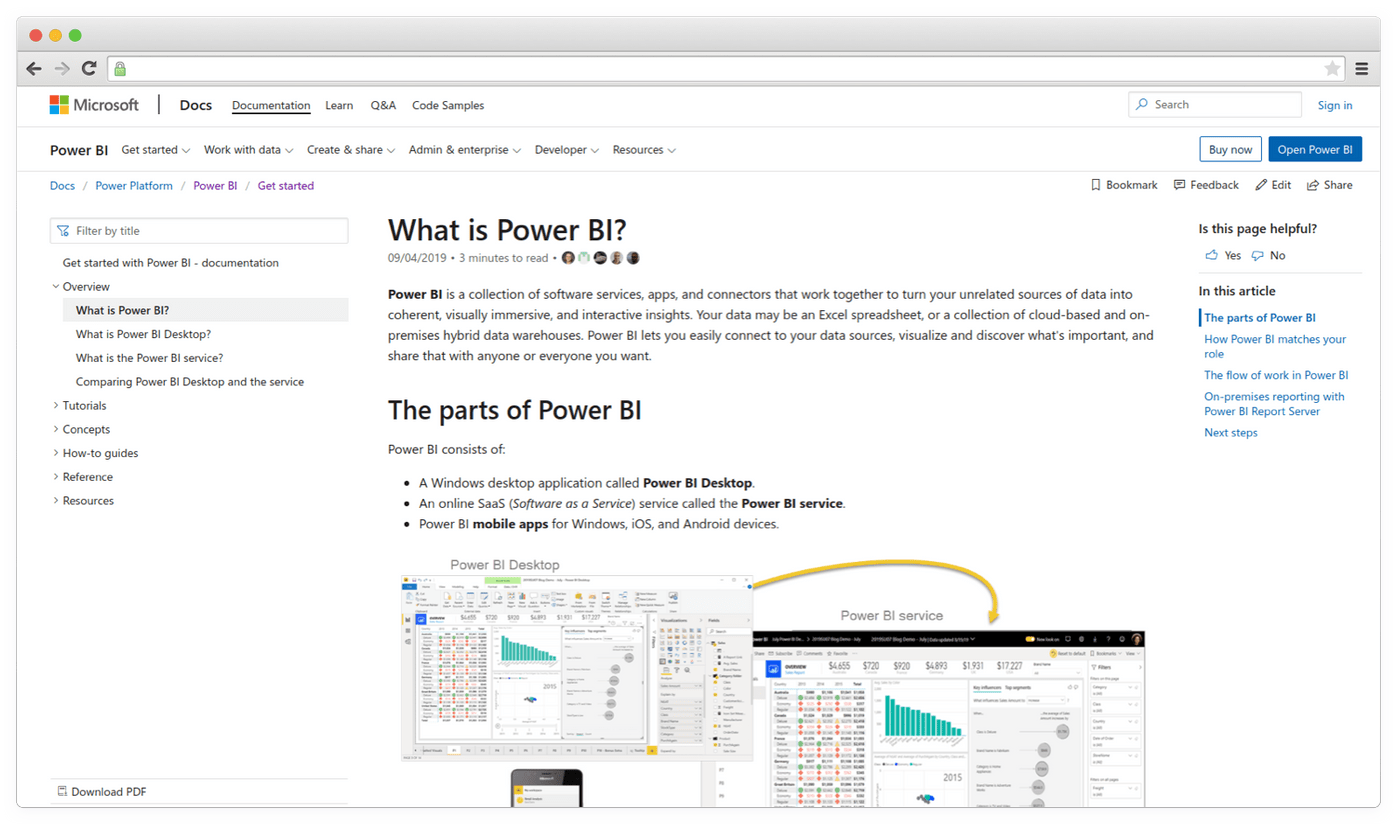Open Get started dropdown menu
Image resolution: width=1400 pixels, height=831 pixels.
(156, 150)
